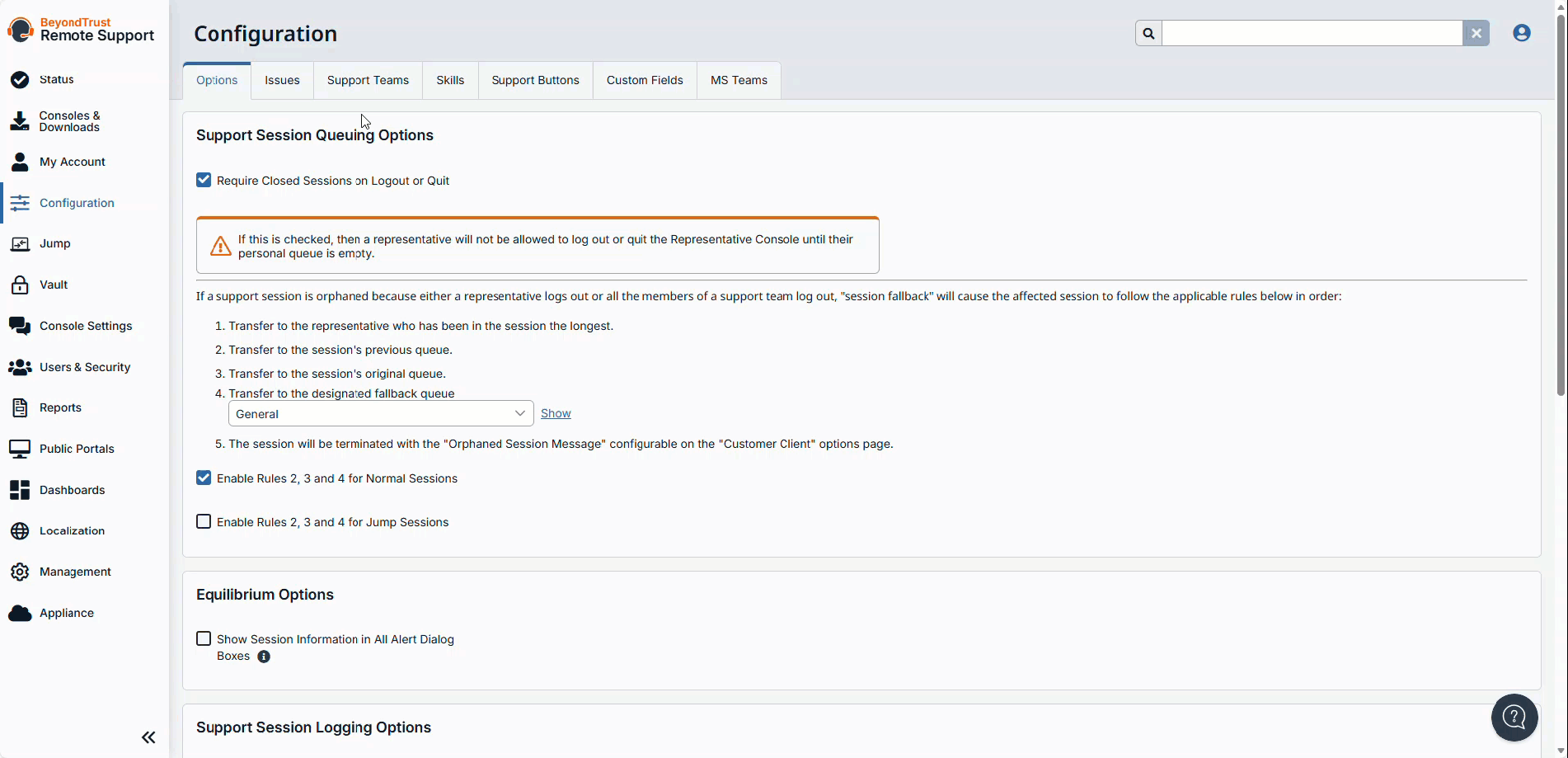The width and height of the screenshot is (1568, 758).
Task: Open the MS Teams tab
Action: click(x=739, y=80)
